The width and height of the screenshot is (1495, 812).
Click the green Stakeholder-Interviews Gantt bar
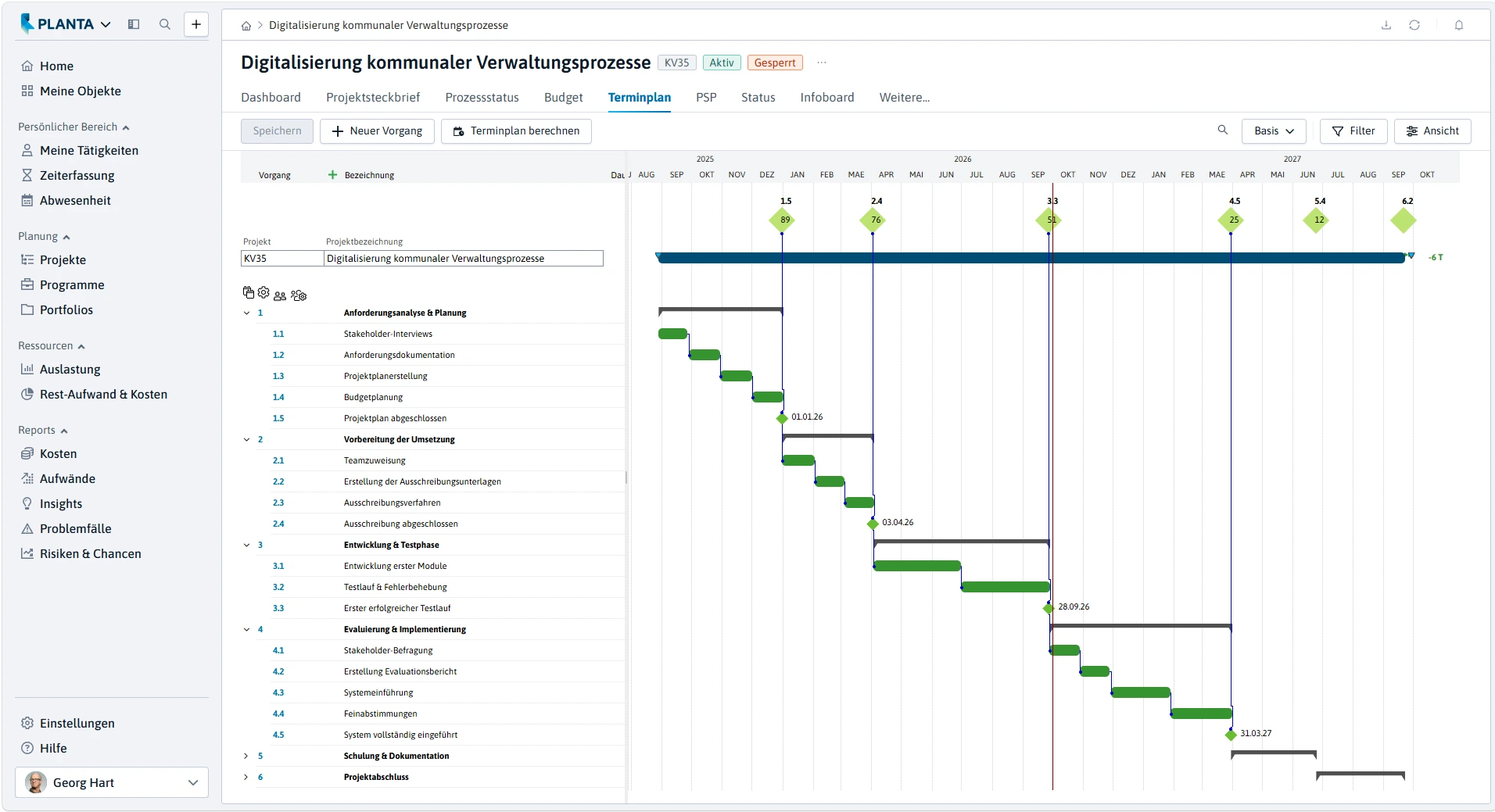pos(672,334)
